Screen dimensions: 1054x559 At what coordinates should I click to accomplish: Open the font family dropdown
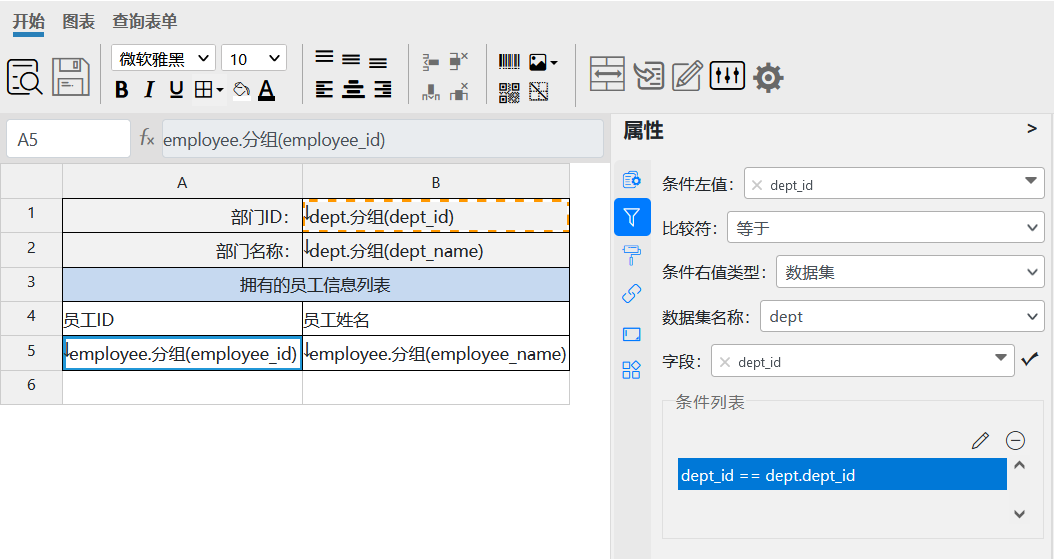coord(163,58)
